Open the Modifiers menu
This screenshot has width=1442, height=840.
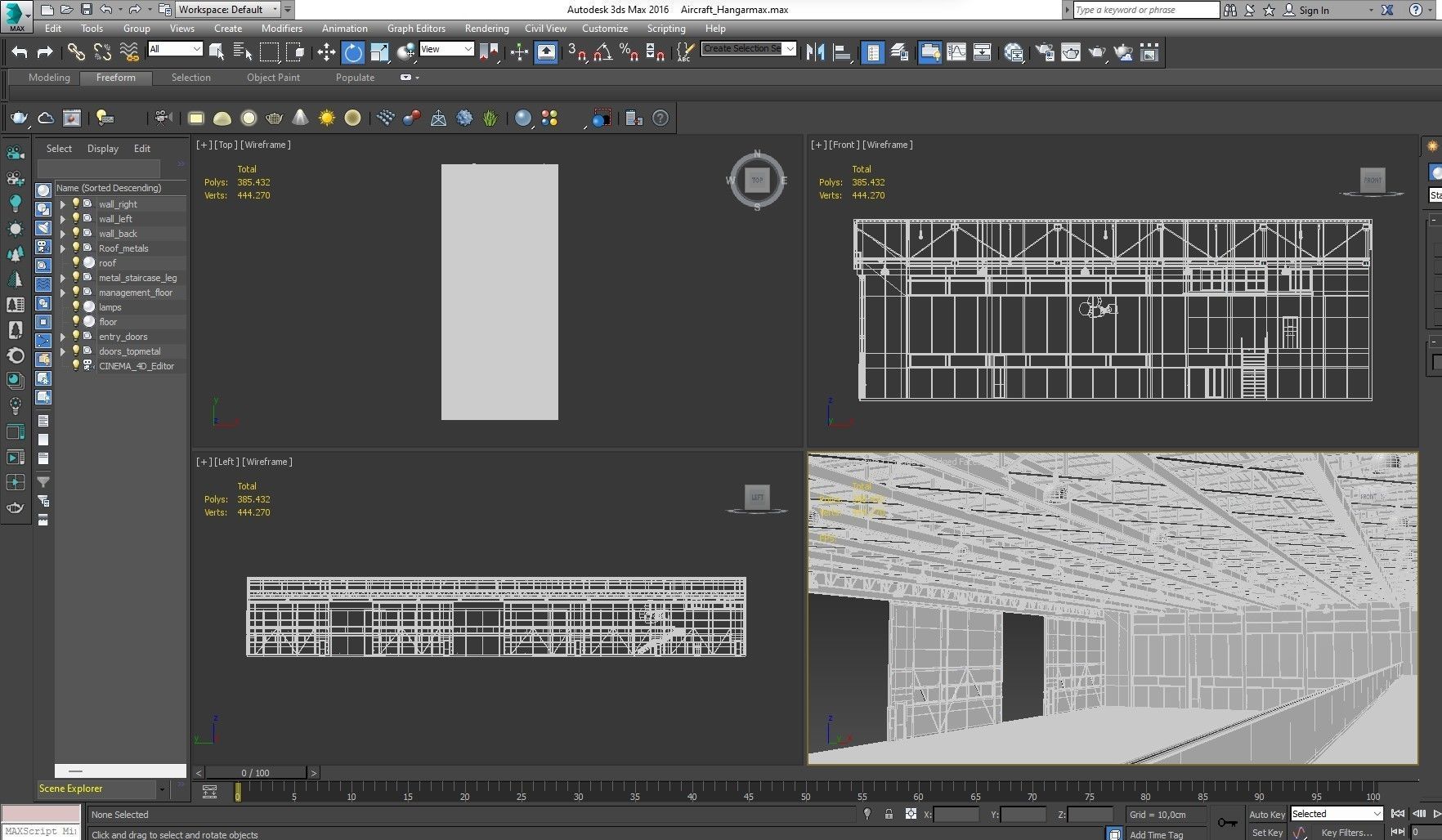point(281,29)
